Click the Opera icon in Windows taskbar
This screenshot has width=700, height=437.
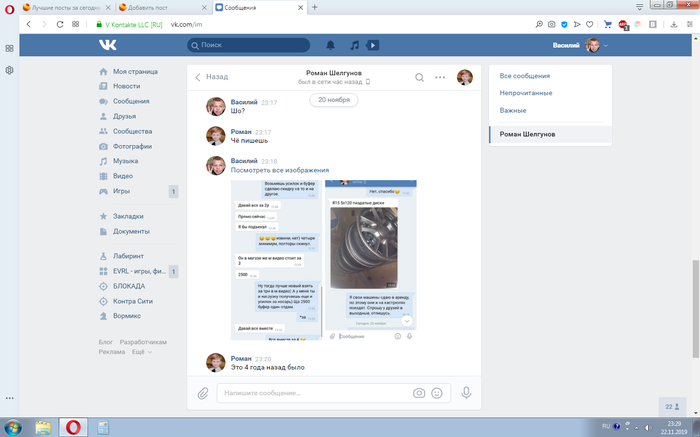(x=73, y=426)
